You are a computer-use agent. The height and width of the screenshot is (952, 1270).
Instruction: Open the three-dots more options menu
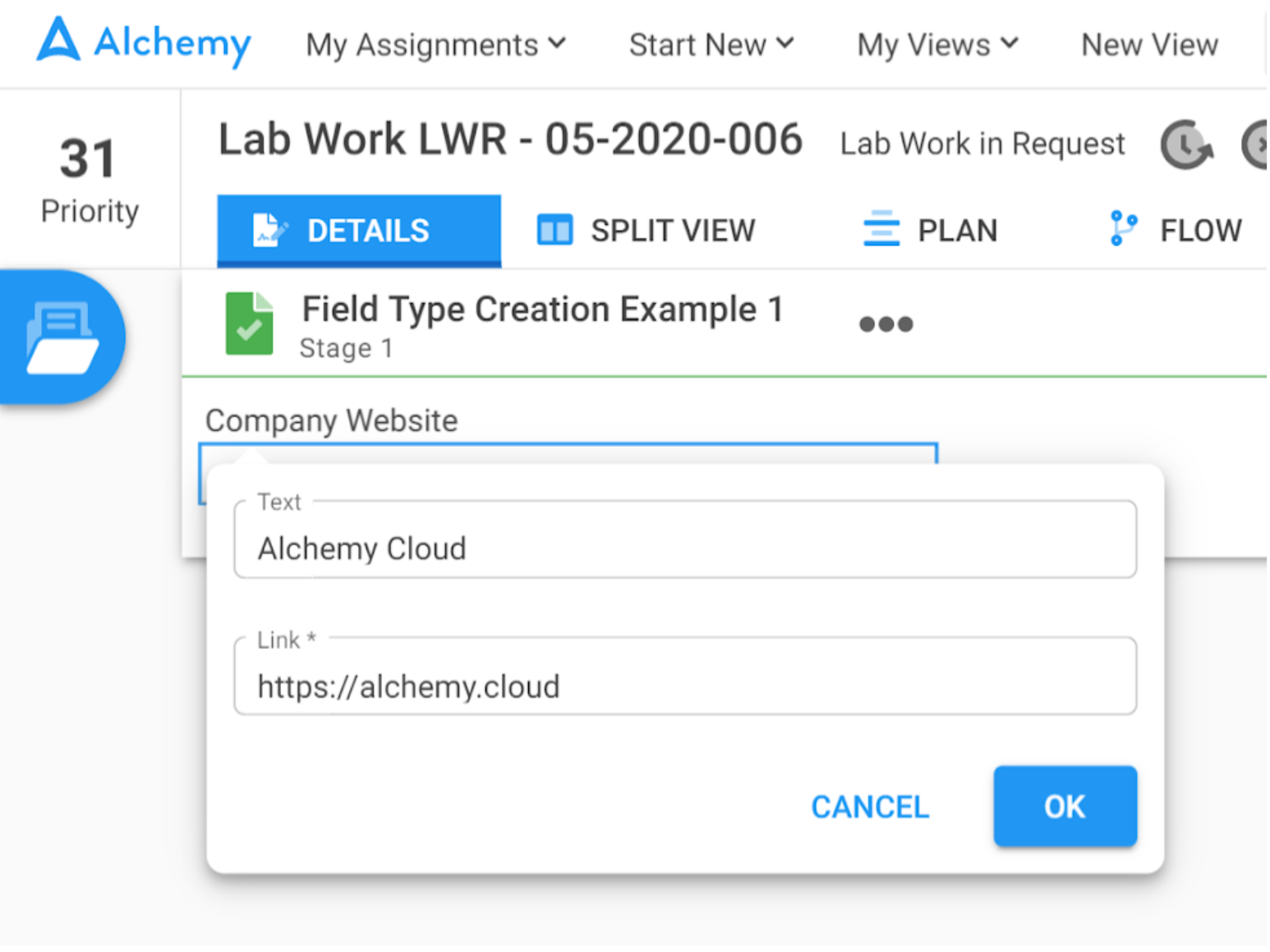point(886,324)
